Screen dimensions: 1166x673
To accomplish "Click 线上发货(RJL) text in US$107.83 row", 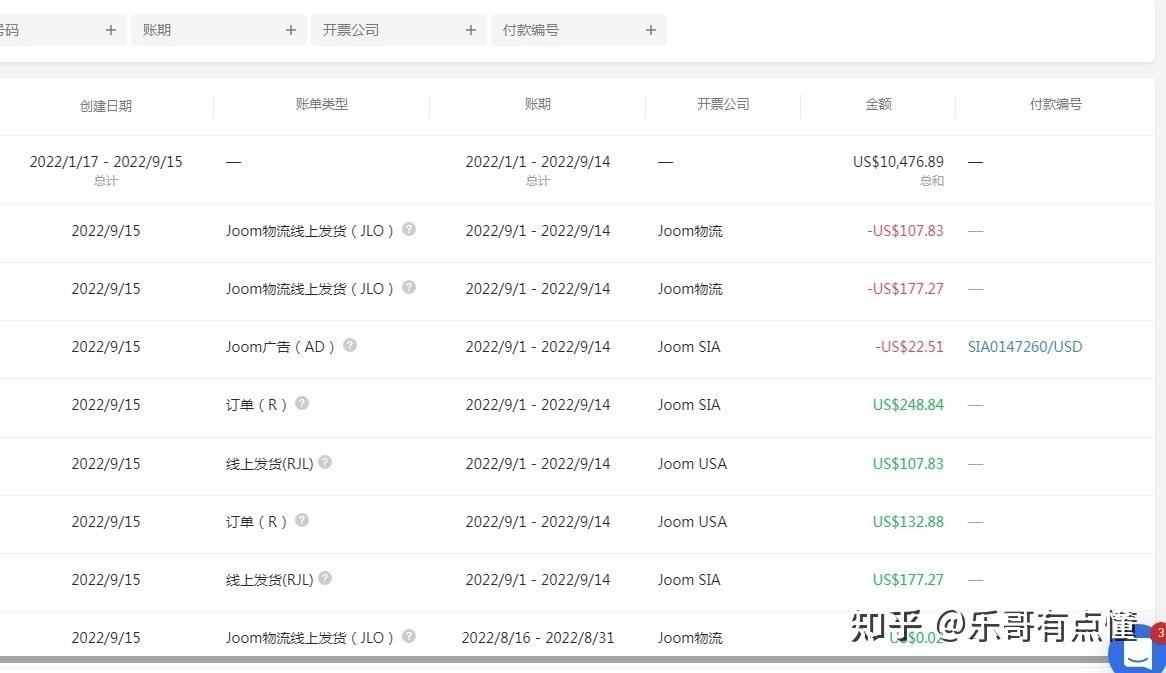I will (x=269, y=463).
